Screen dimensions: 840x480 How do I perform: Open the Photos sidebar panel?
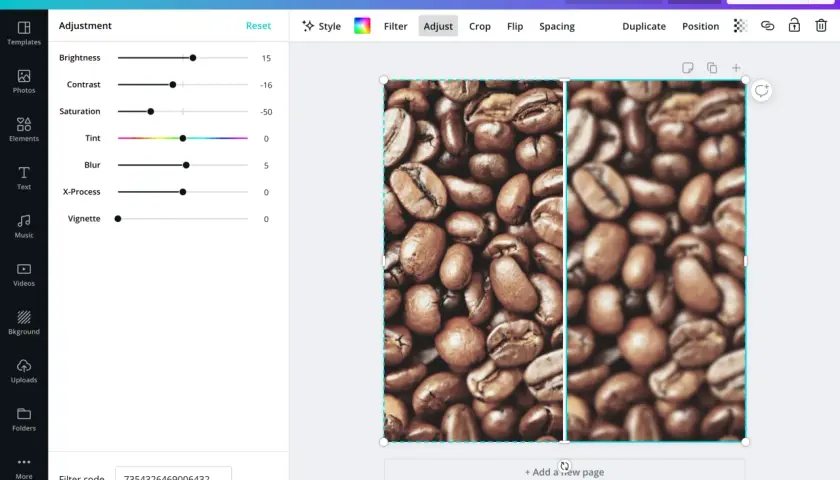click(x=24, y=81)
